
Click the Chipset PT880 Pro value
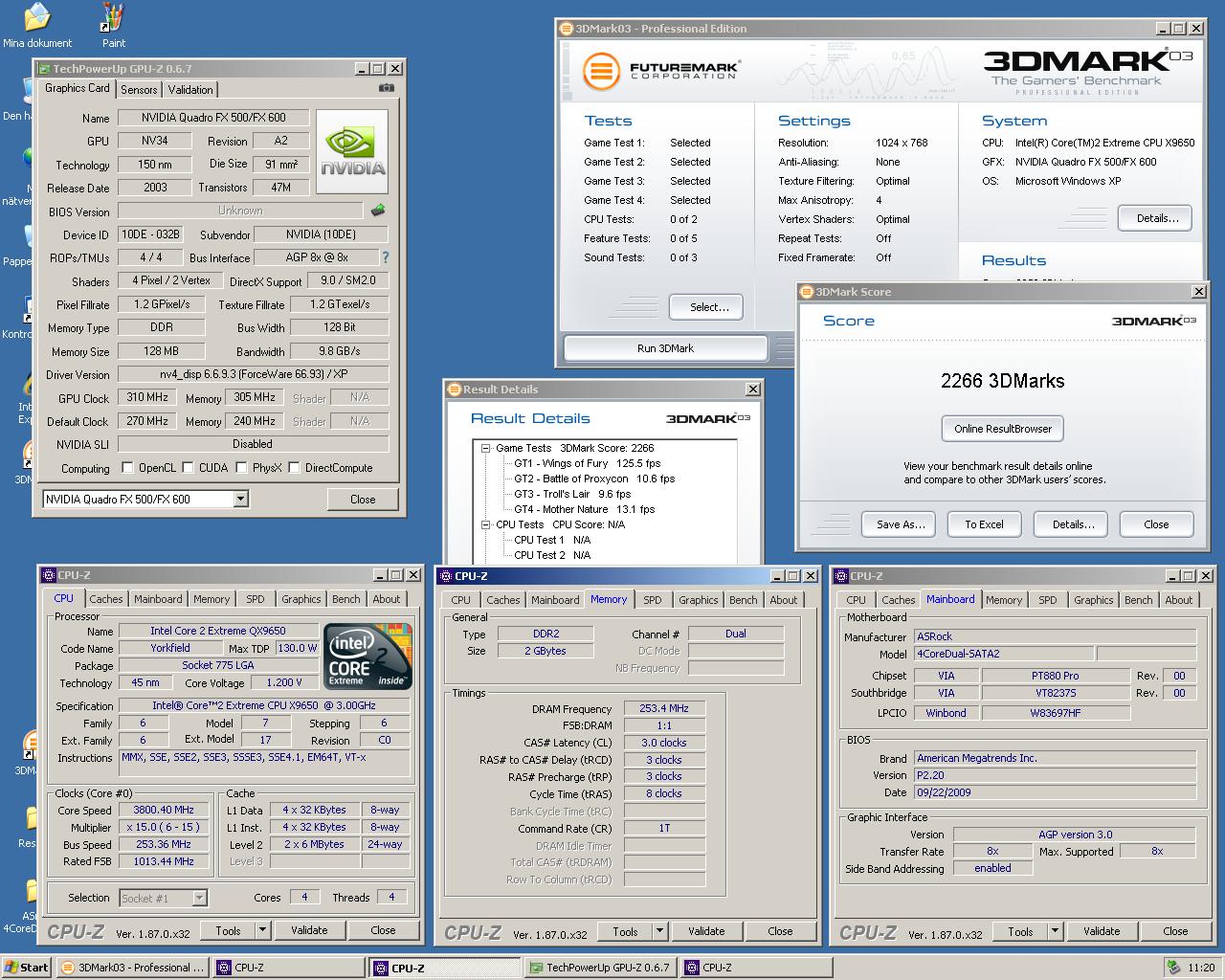coord(1057,676)
